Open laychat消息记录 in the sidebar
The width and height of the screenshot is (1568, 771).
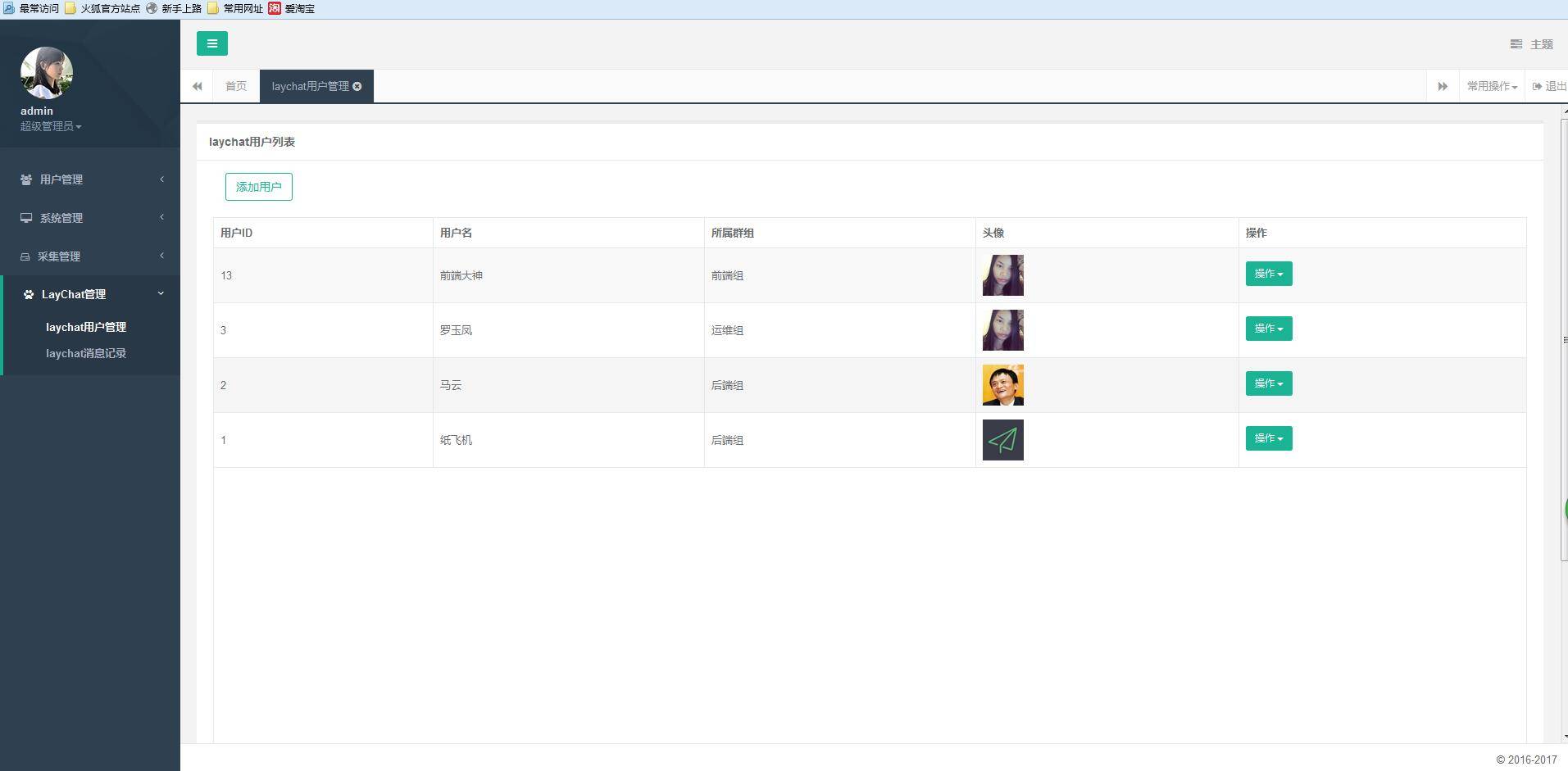click(x=86, y=353)
